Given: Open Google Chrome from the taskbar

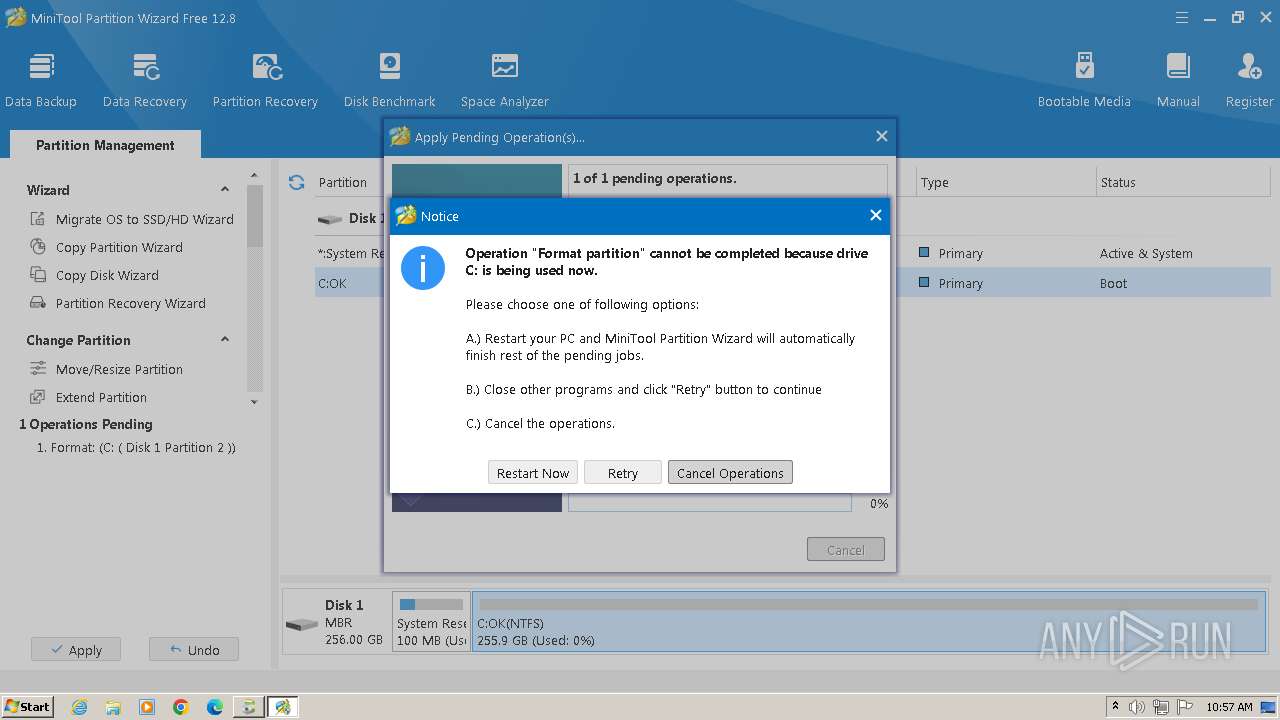Looking at the screenshot, I should coord(181,707).
